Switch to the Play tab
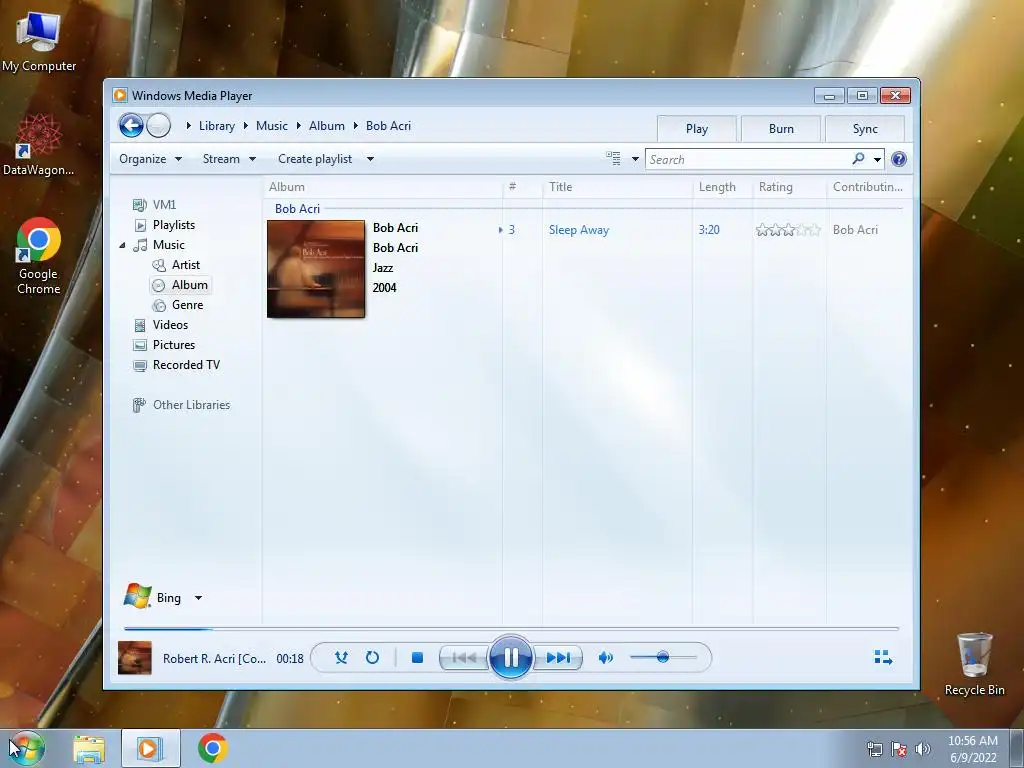The height and width of the screenshot is (768, 1024). (x=697, y=129)
